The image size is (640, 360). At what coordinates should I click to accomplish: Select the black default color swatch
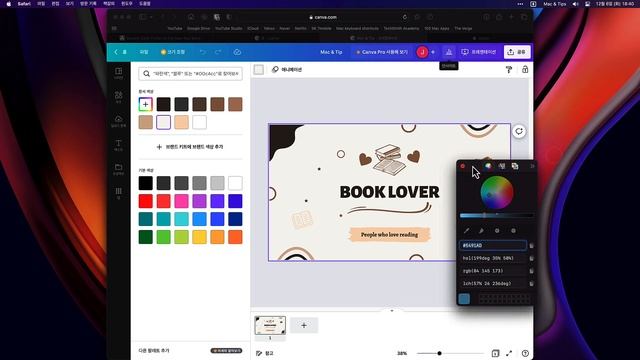click(146, 183)
